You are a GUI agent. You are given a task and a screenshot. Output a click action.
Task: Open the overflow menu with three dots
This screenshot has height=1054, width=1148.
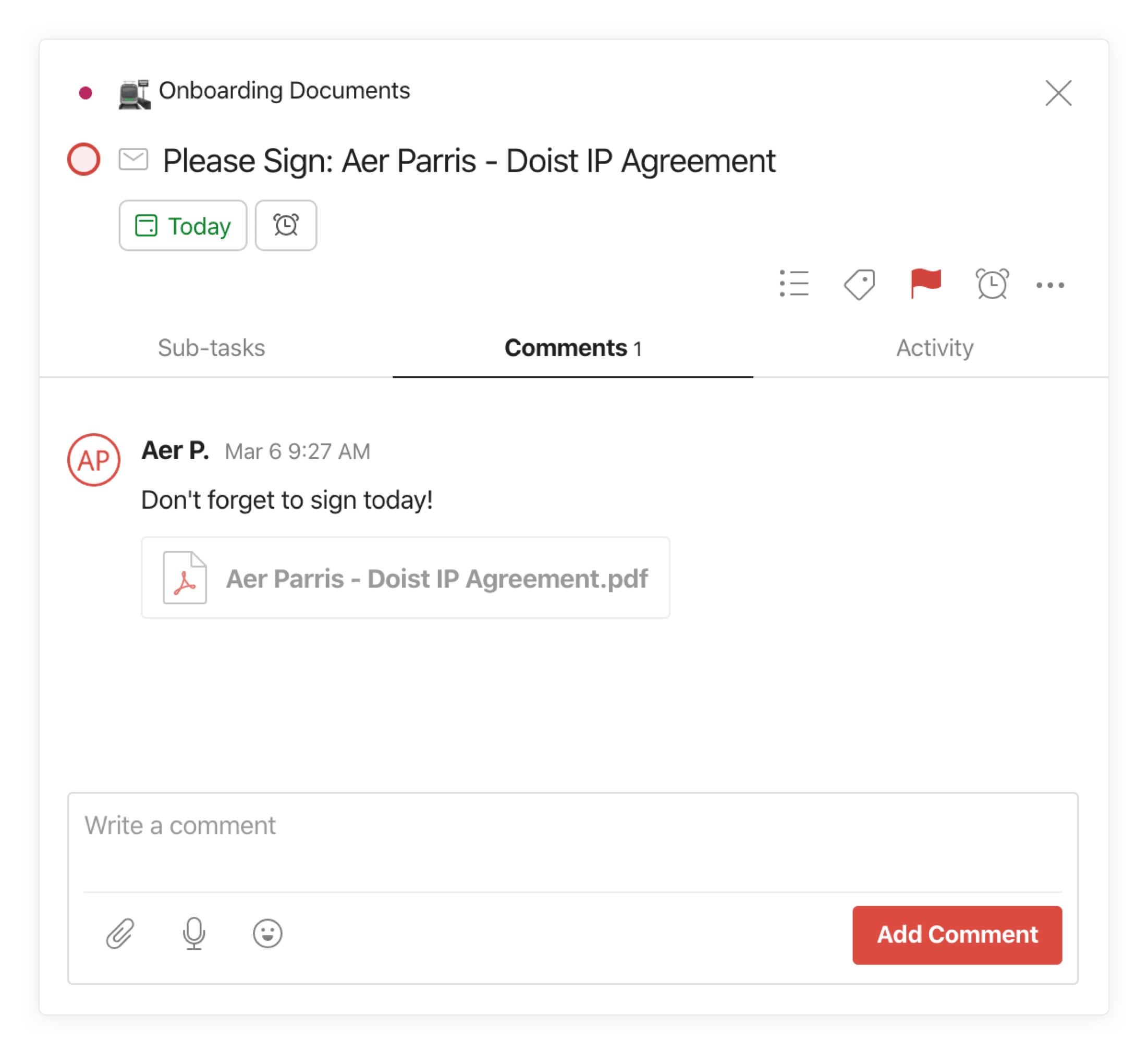tap(1050, 285)
